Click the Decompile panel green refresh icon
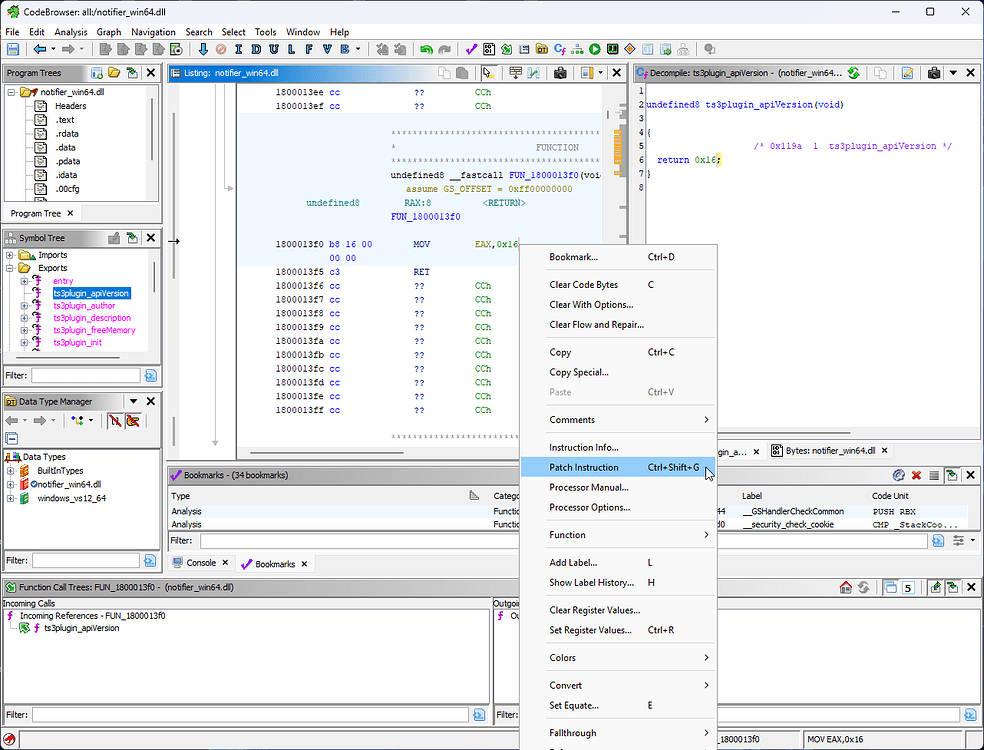 point(853,73)
